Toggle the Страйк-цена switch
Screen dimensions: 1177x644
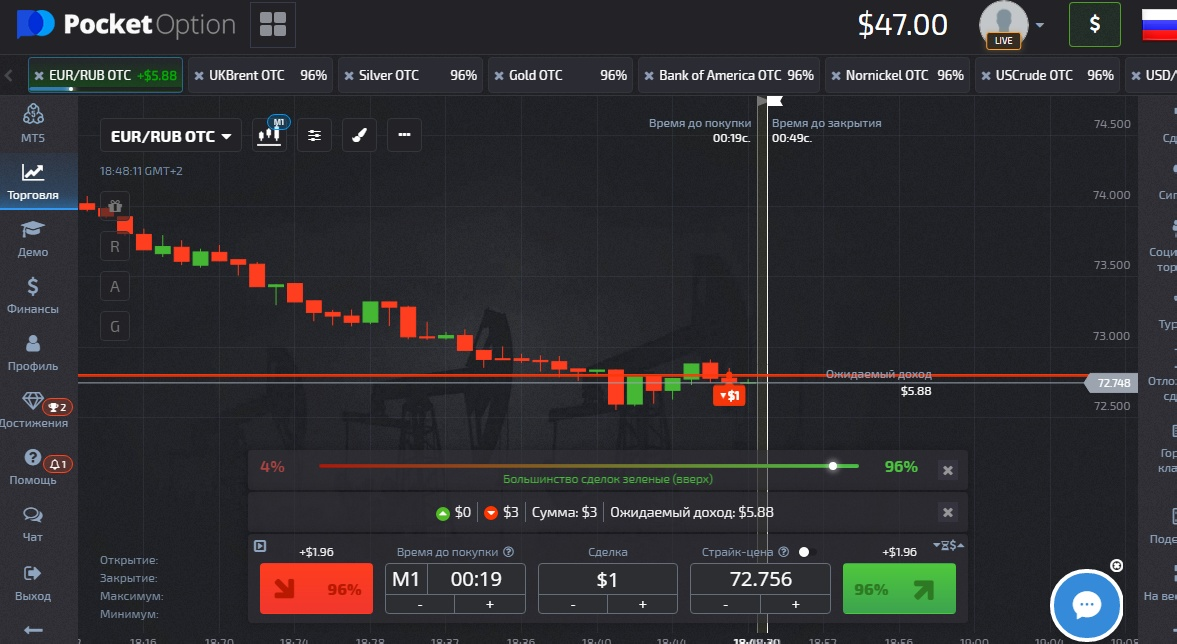[807, 552]
